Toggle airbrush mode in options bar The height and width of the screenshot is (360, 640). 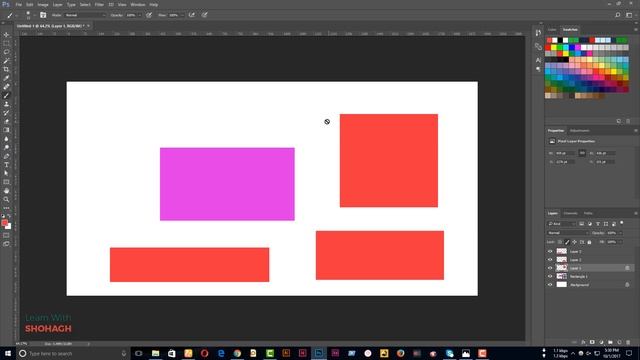pyautogui.click(x=191, y=15)
